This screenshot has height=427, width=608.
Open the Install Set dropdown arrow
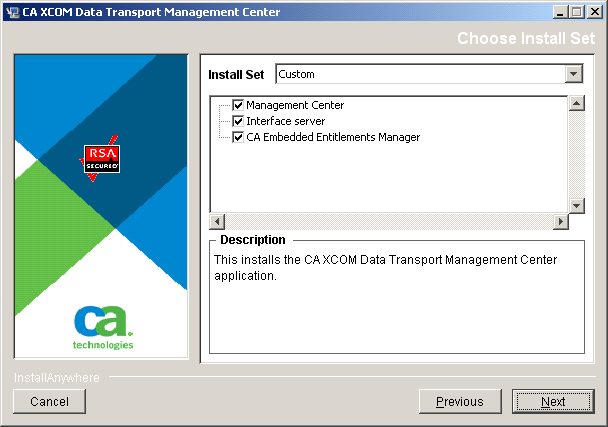click(x=573, y=74)
